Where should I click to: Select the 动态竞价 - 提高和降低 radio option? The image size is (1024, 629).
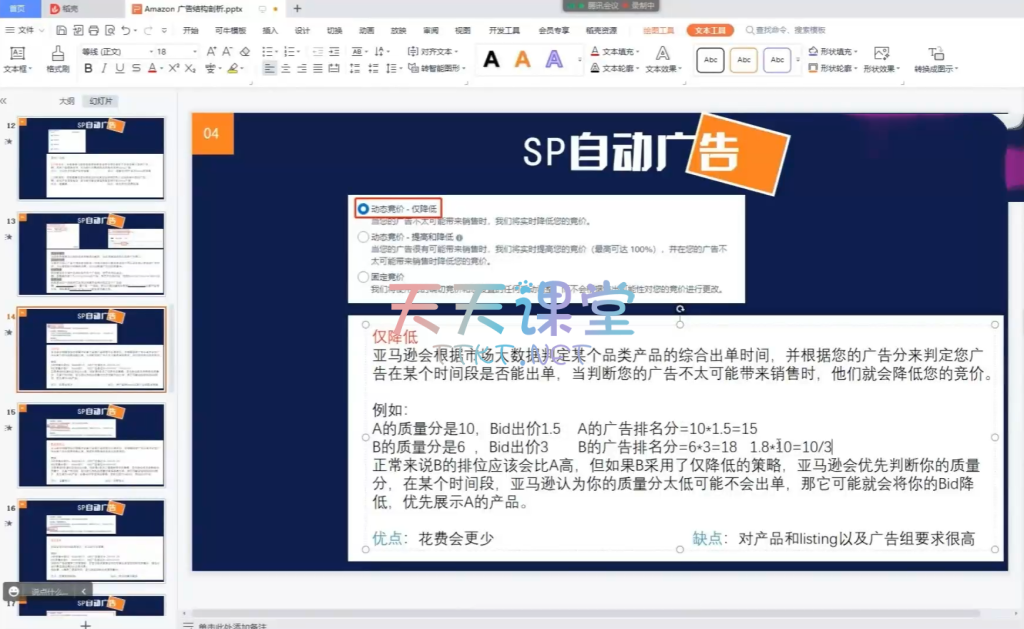pos(363,237)
